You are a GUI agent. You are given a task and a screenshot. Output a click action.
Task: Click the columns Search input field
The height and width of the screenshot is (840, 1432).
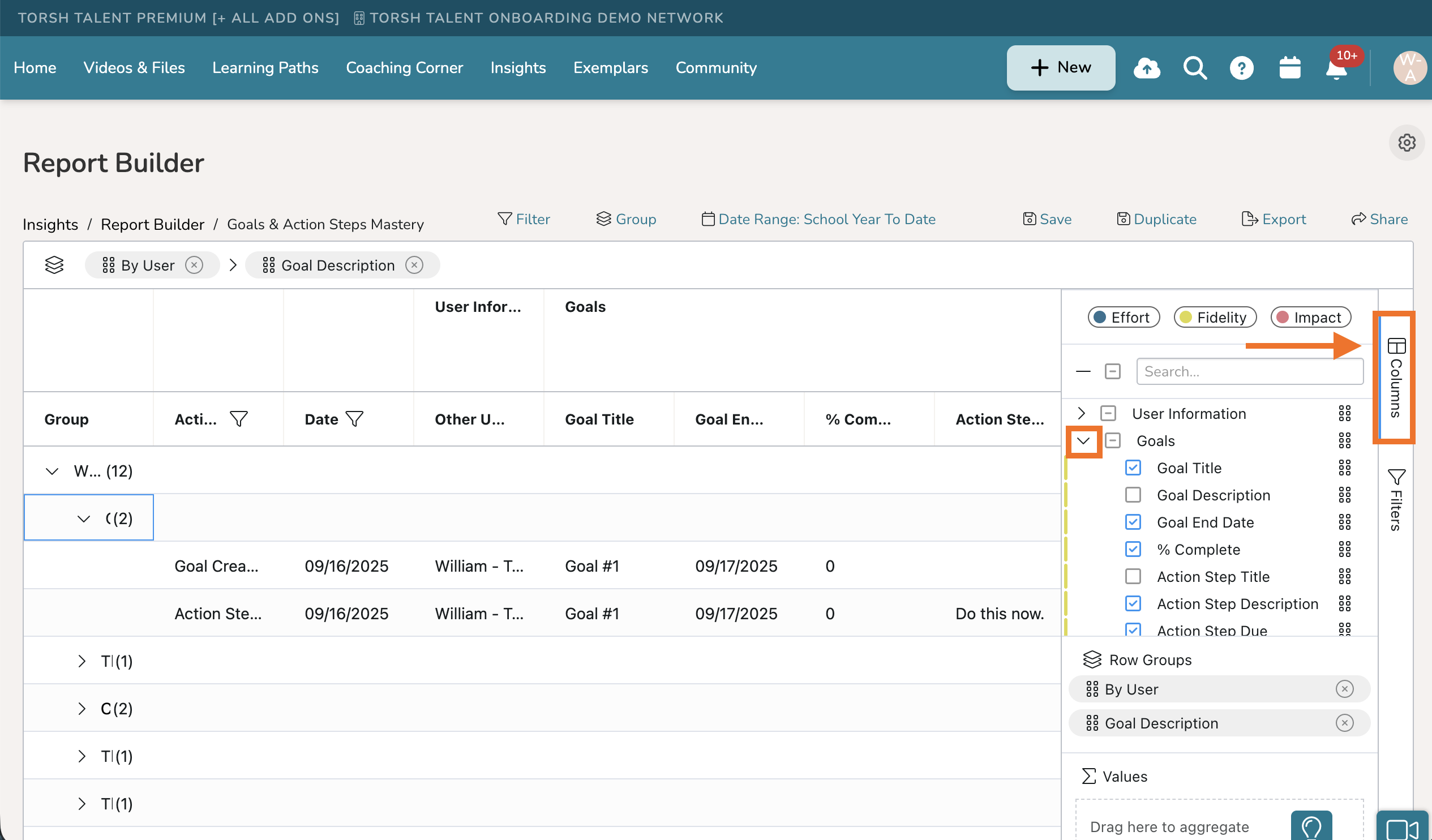click(1249, 371)
